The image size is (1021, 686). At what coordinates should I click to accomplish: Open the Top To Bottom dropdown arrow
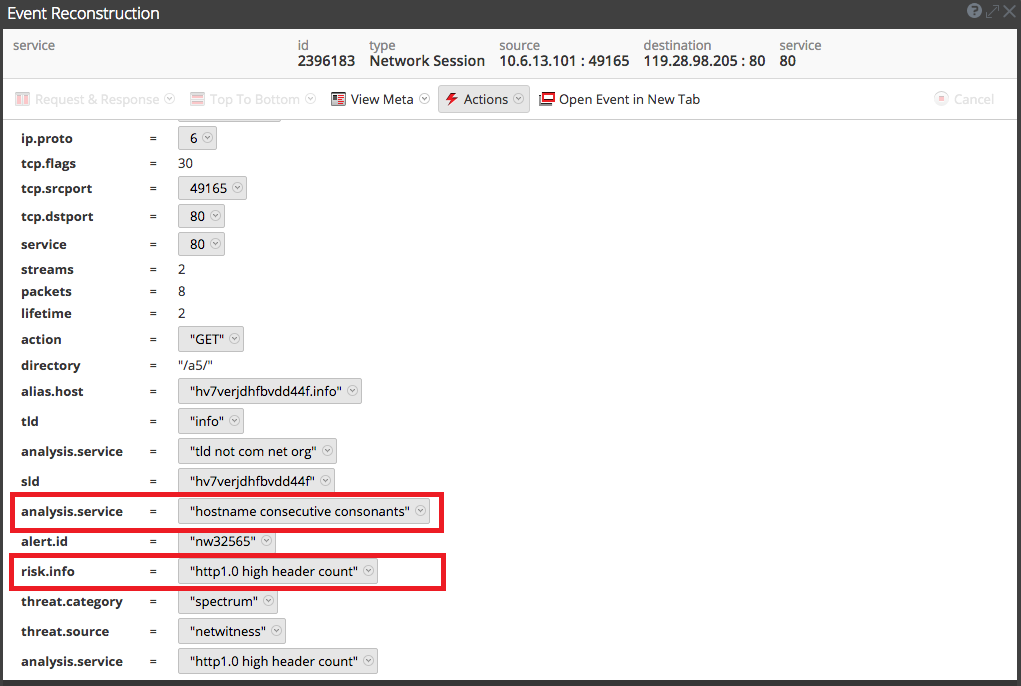(311, 99)
